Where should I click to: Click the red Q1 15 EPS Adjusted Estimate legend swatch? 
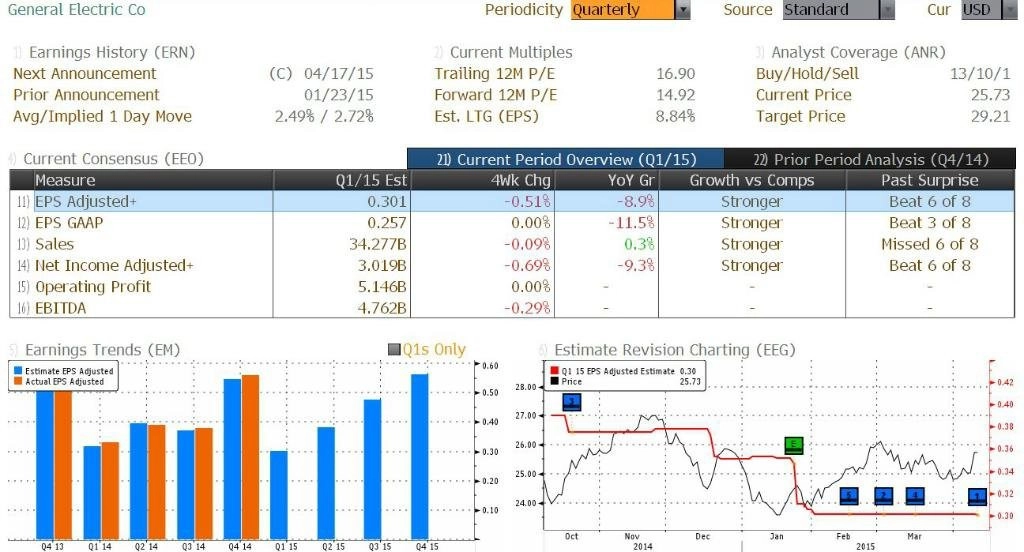(x=554, y=370)
